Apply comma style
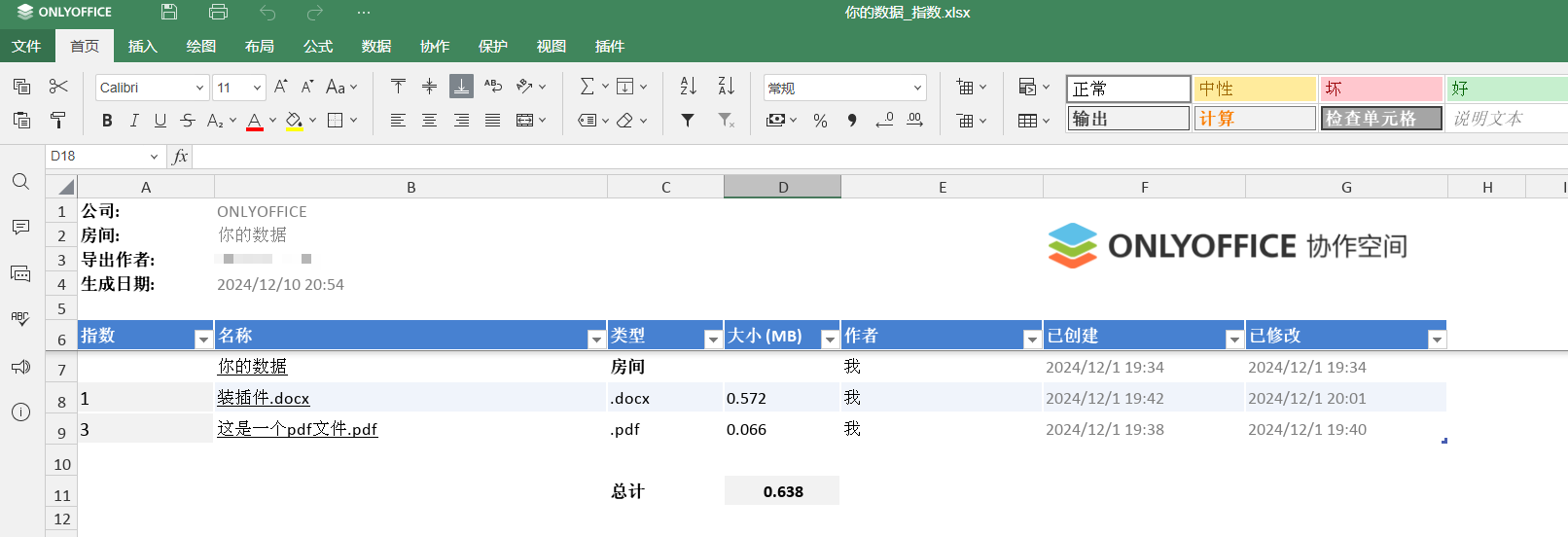 [x=852, y=121]
